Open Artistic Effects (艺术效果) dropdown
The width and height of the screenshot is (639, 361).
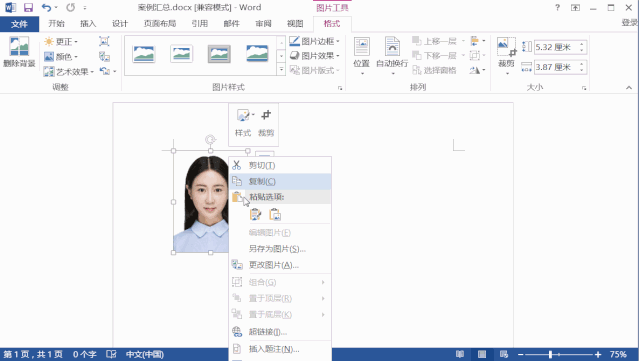69,72
